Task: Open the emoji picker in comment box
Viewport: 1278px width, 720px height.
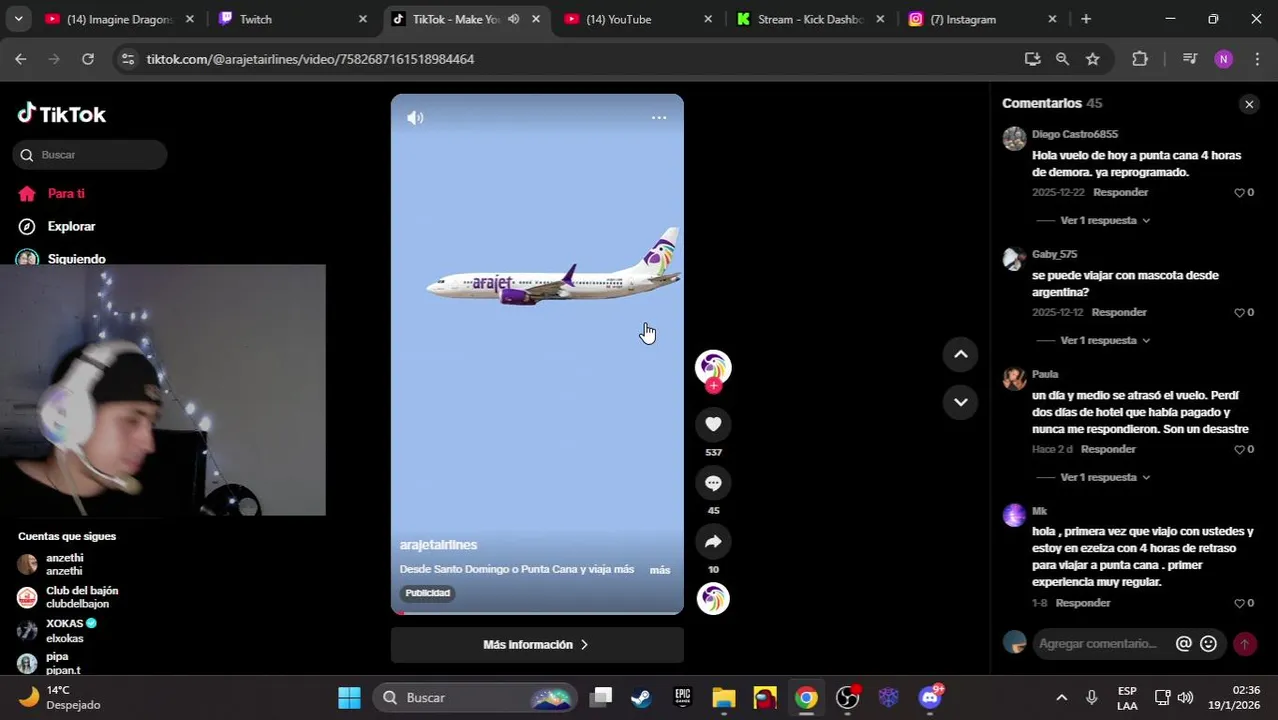Action: [1208, 644]
